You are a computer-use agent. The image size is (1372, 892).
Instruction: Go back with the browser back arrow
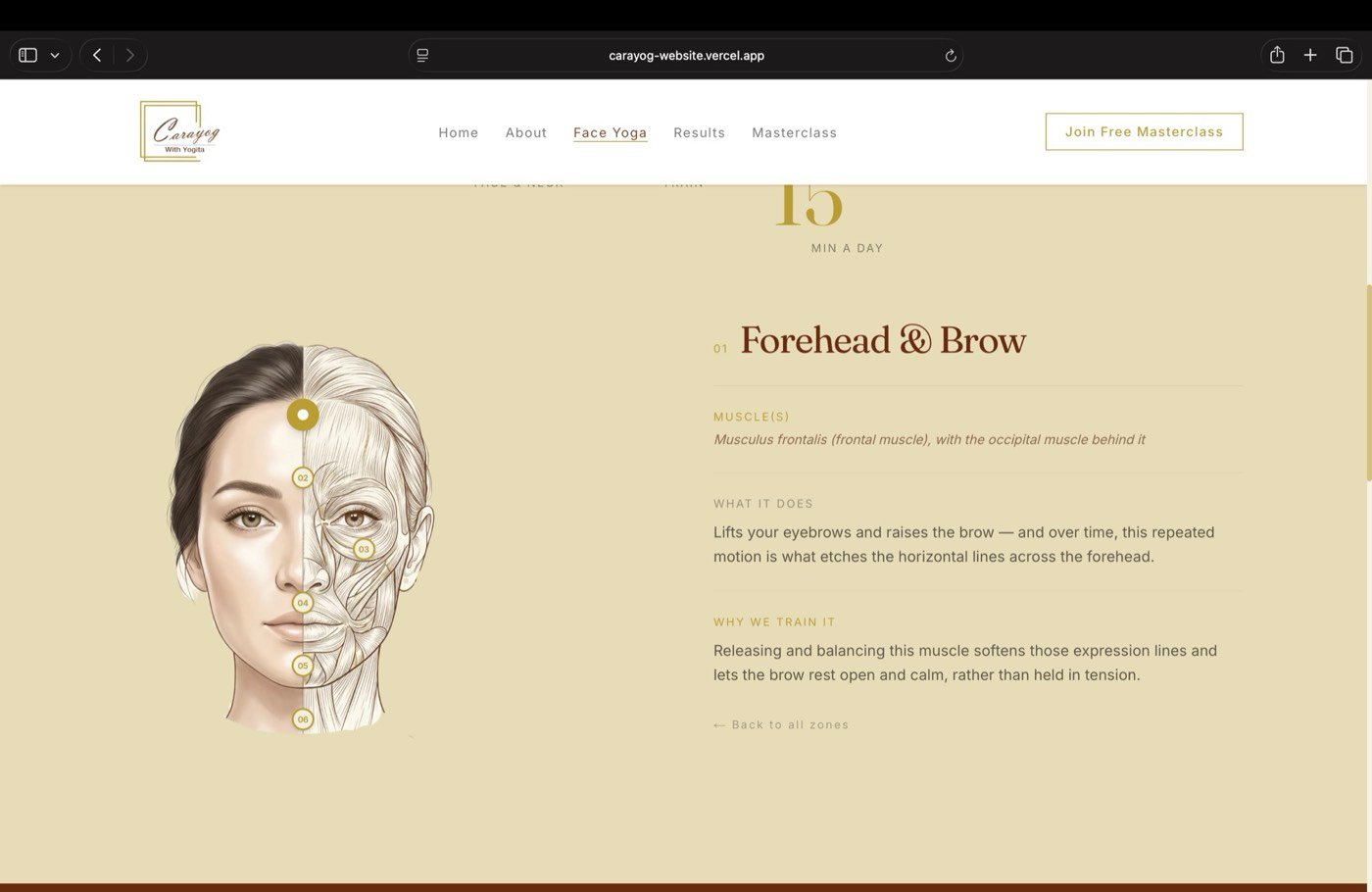(x=97, y=55)
